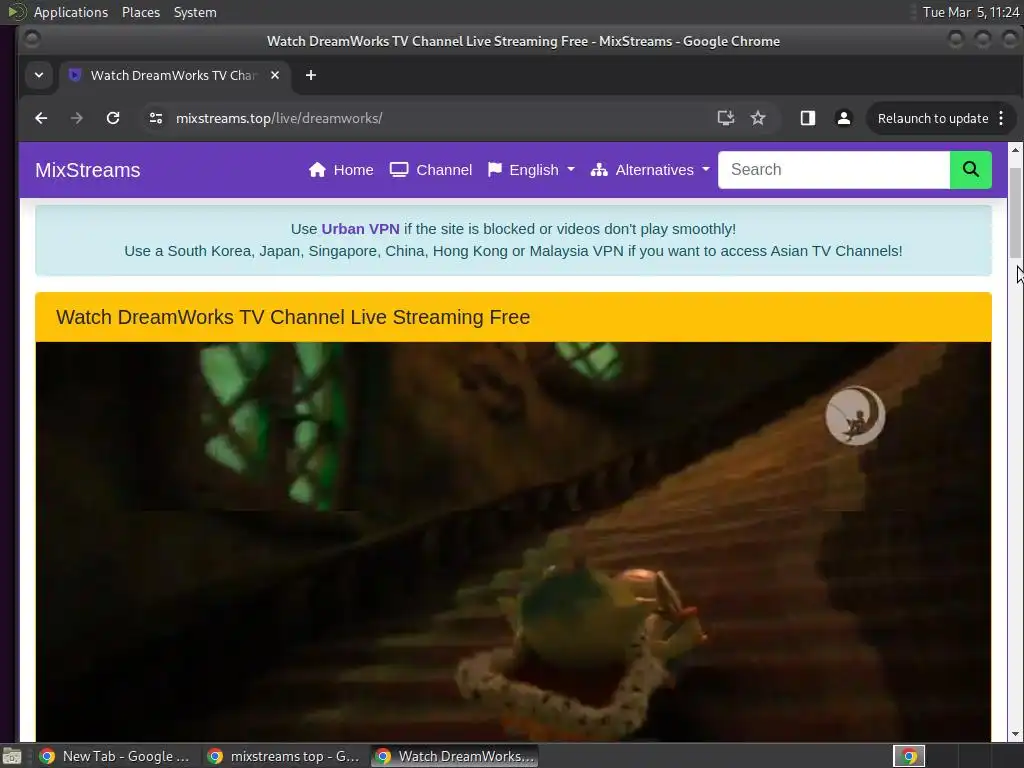The width and height of the screenshot is (1024, 768).
Task: Go back with the browser back arrow
Action: pyautogui.click(x=41, y=118)
